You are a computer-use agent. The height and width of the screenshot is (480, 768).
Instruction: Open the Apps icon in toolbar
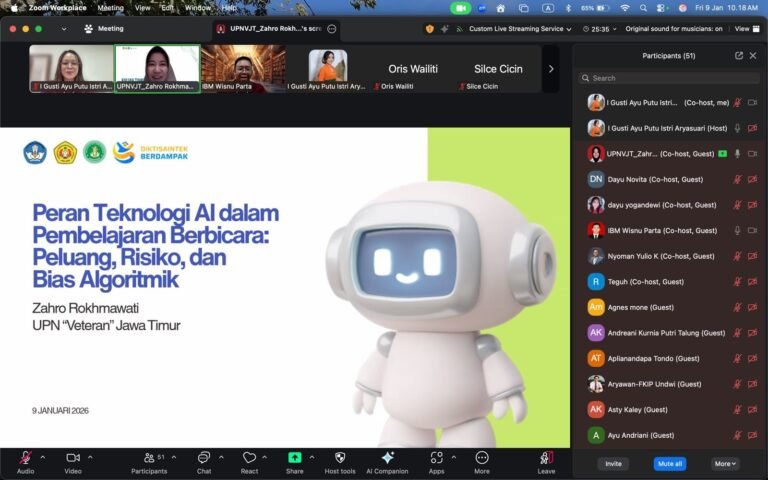point(436,457)
